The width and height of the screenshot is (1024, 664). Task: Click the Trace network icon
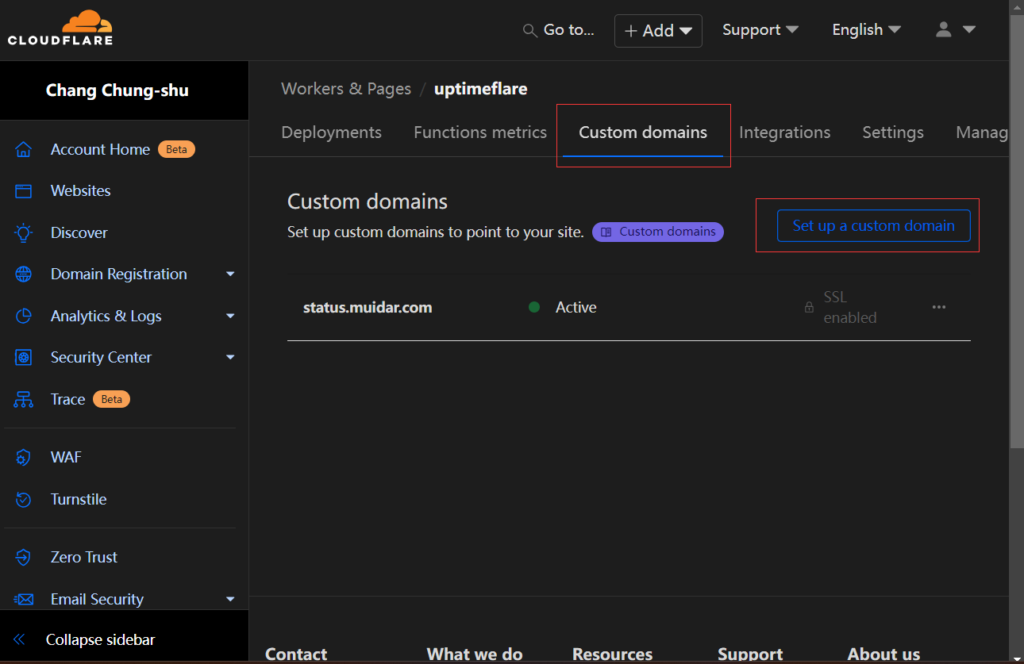[24, 399]
